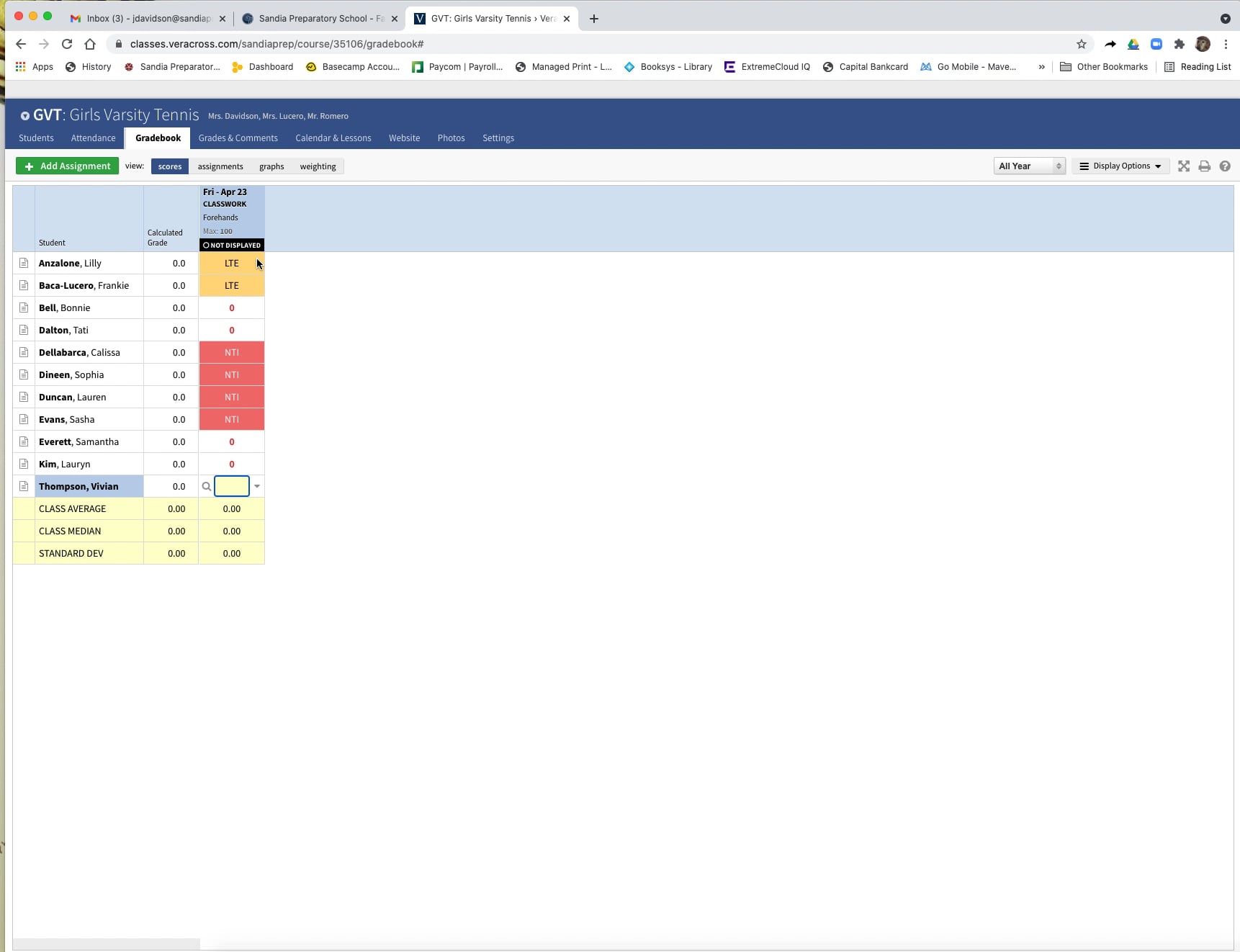Screen dimensions: 1240x952
Task: Select Dellabarca, Calissa's NTI score cell
Action: coord(232,353)
